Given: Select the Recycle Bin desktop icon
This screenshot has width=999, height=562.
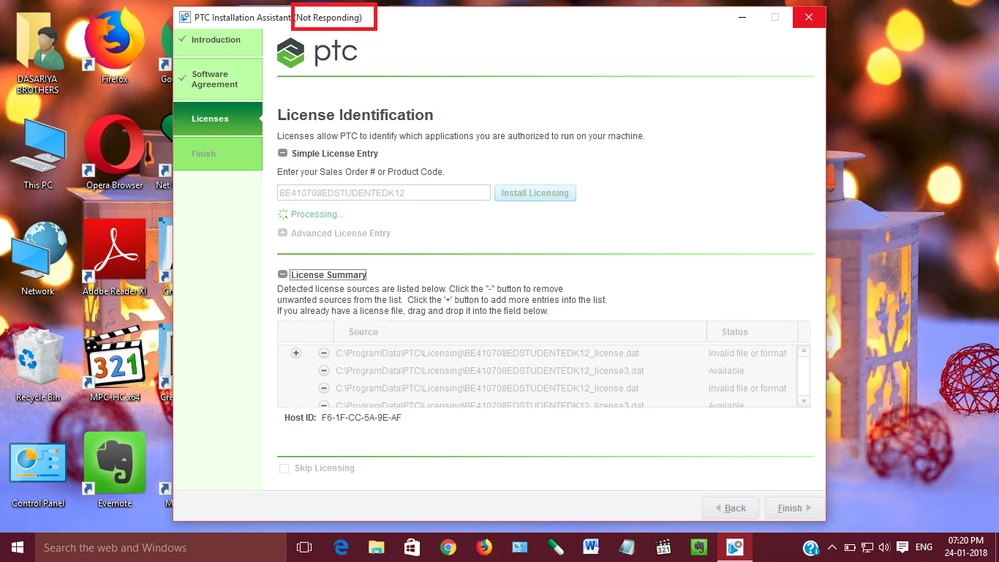Looking at the screenshot, I should point(38,364).
